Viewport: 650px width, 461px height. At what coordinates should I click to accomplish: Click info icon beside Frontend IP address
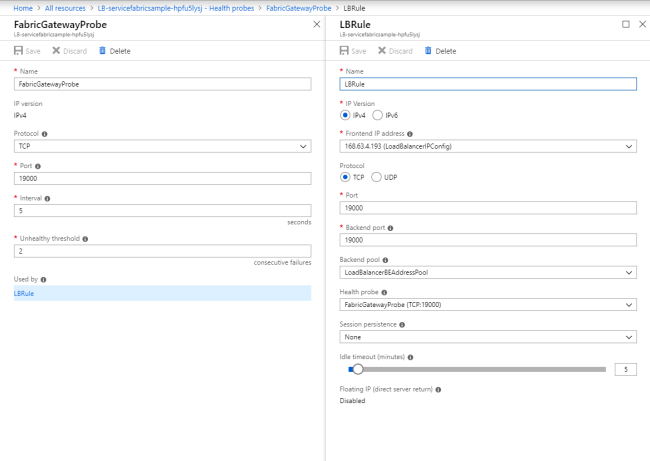pos(410,134)
